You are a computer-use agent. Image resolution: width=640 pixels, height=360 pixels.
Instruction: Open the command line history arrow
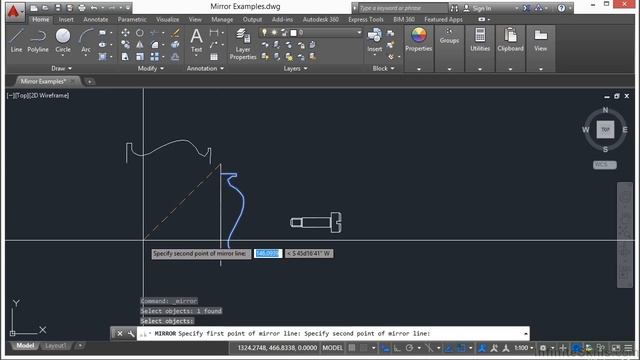pyautogui.click(x=526, y=333)
